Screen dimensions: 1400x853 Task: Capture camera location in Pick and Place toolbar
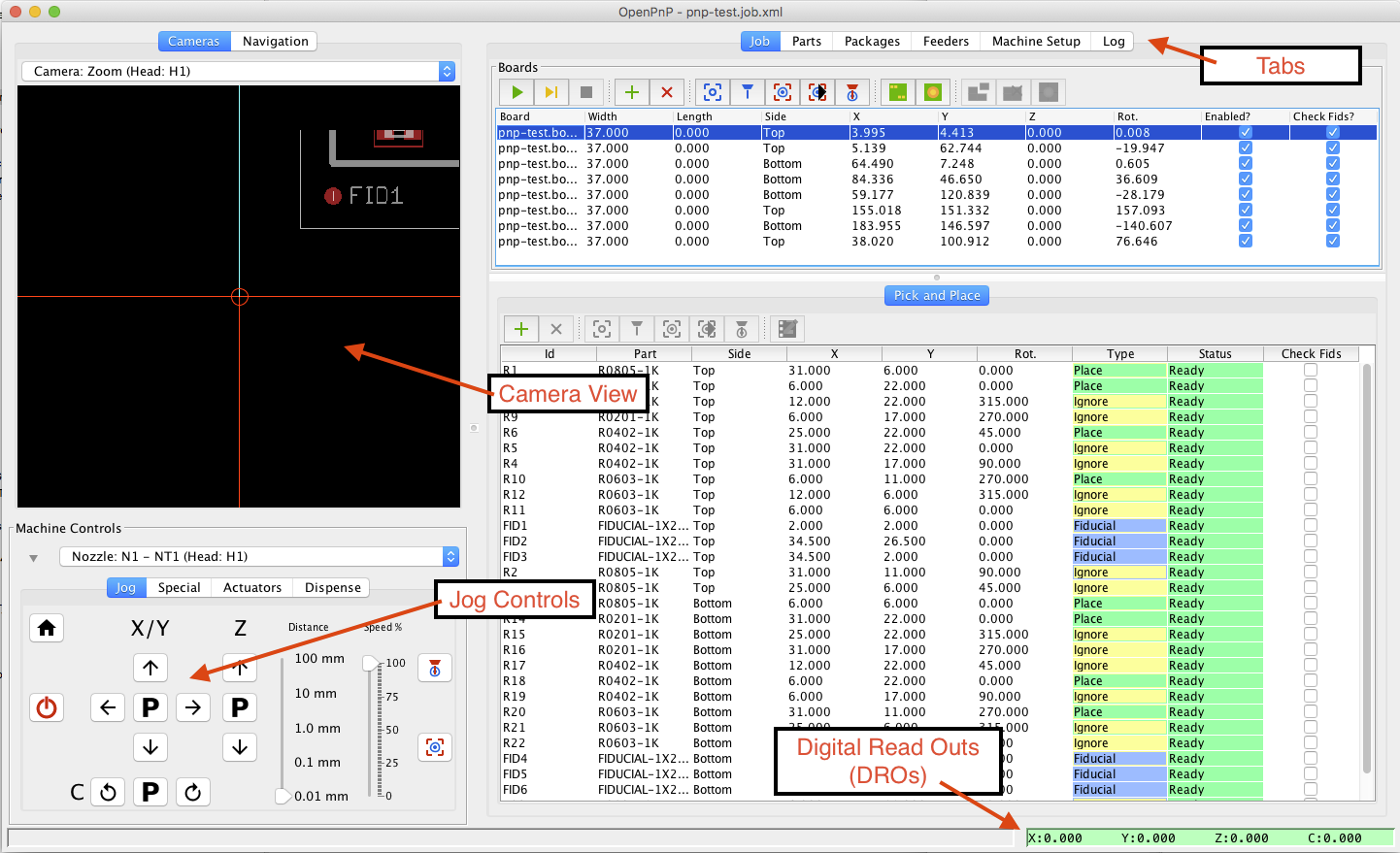602,329
